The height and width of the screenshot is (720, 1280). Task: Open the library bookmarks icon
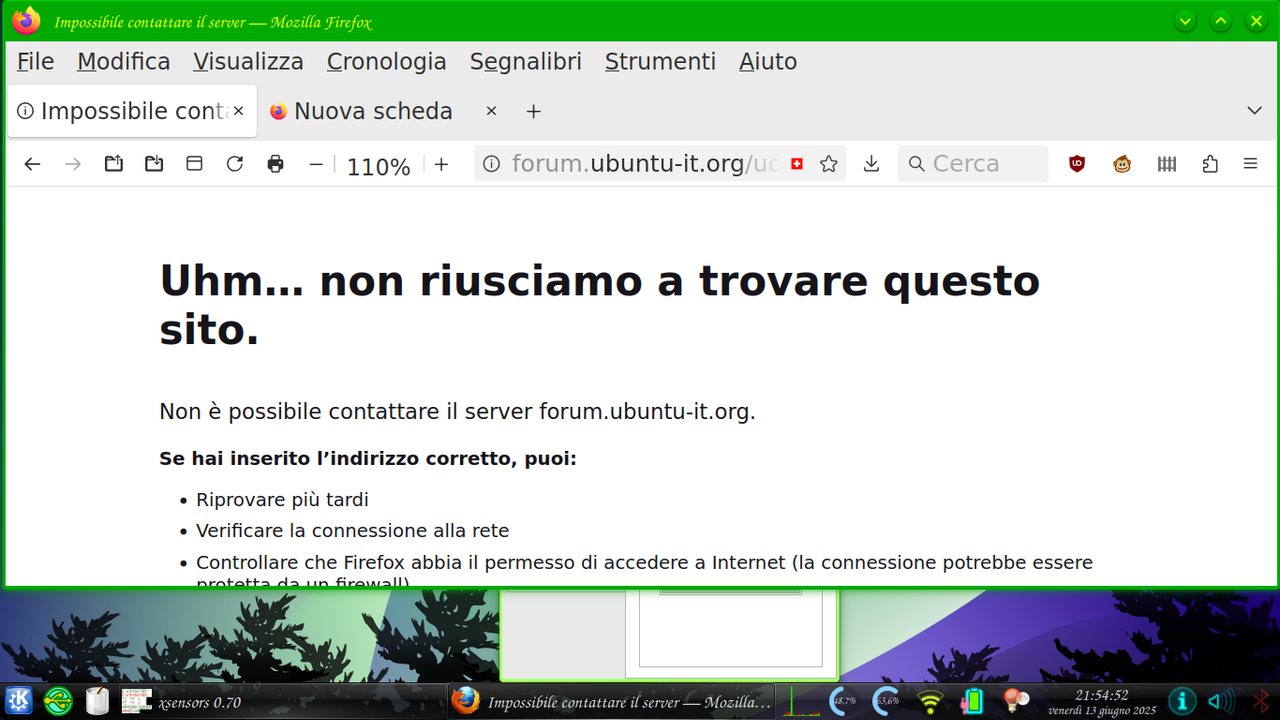[1167, 164]
